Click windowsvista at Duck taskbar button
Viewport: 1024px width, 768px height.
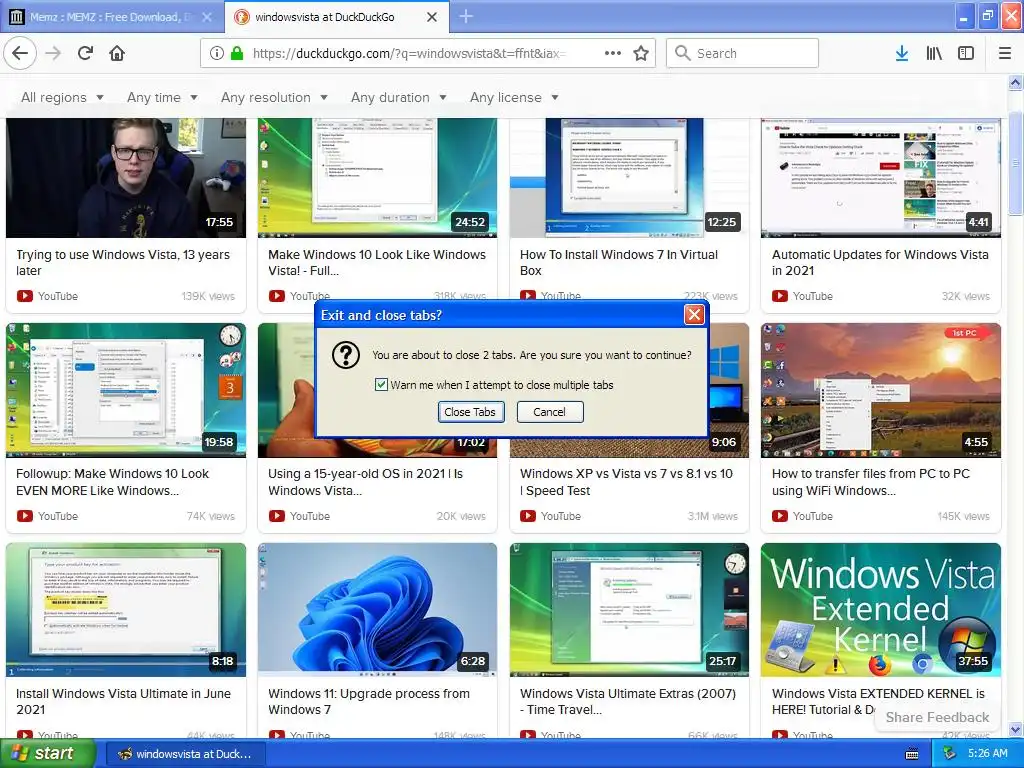point(185,754)
